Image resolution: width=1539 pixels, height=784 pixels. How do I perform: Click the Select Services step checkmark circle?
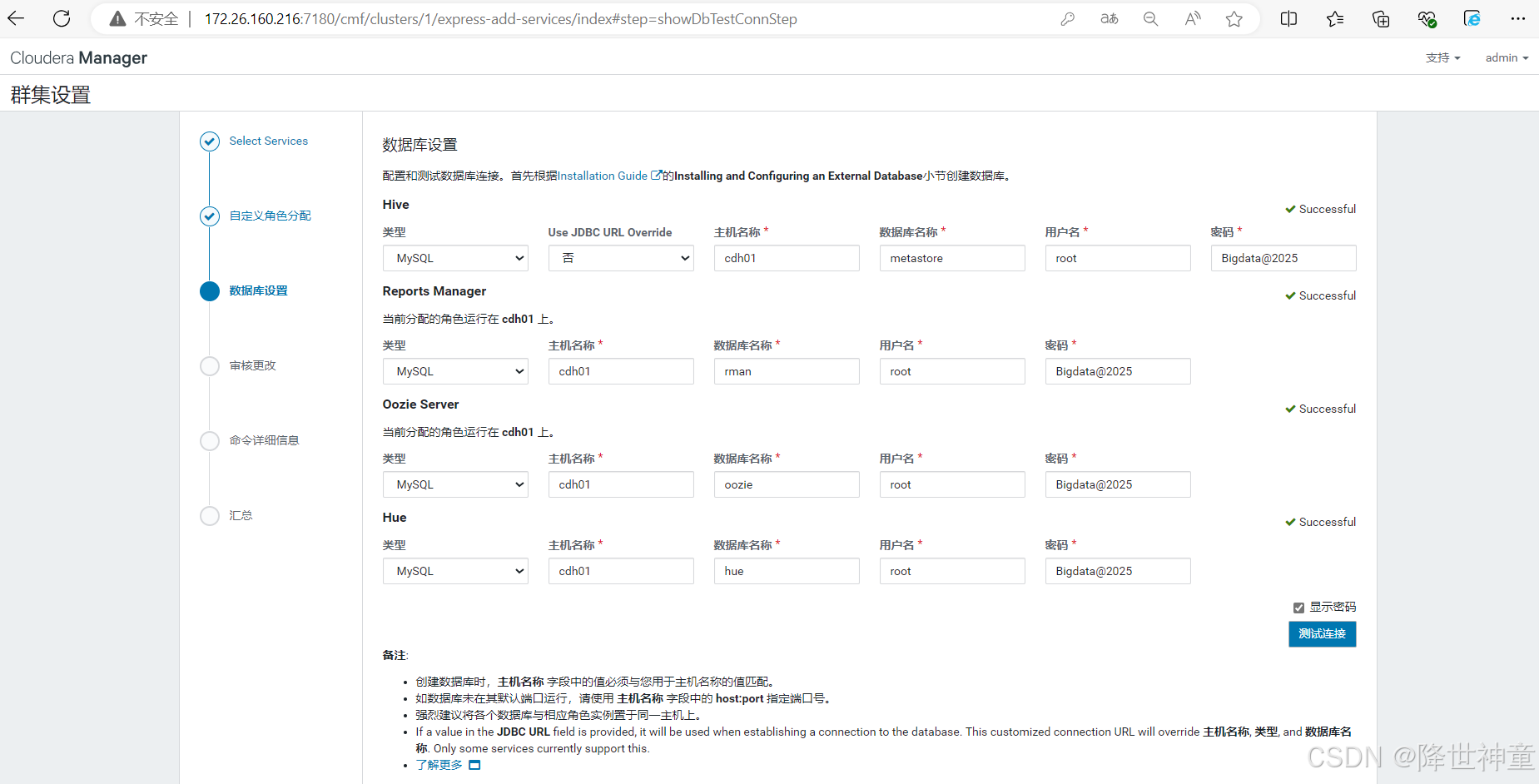click(x=210, y=141)
